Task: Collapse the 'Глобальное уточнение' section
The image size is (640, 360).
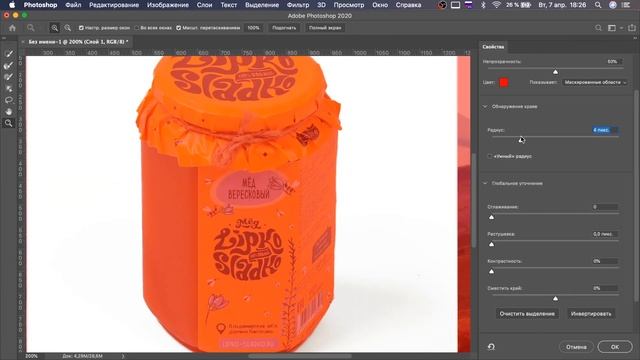Action: point(485,183)
